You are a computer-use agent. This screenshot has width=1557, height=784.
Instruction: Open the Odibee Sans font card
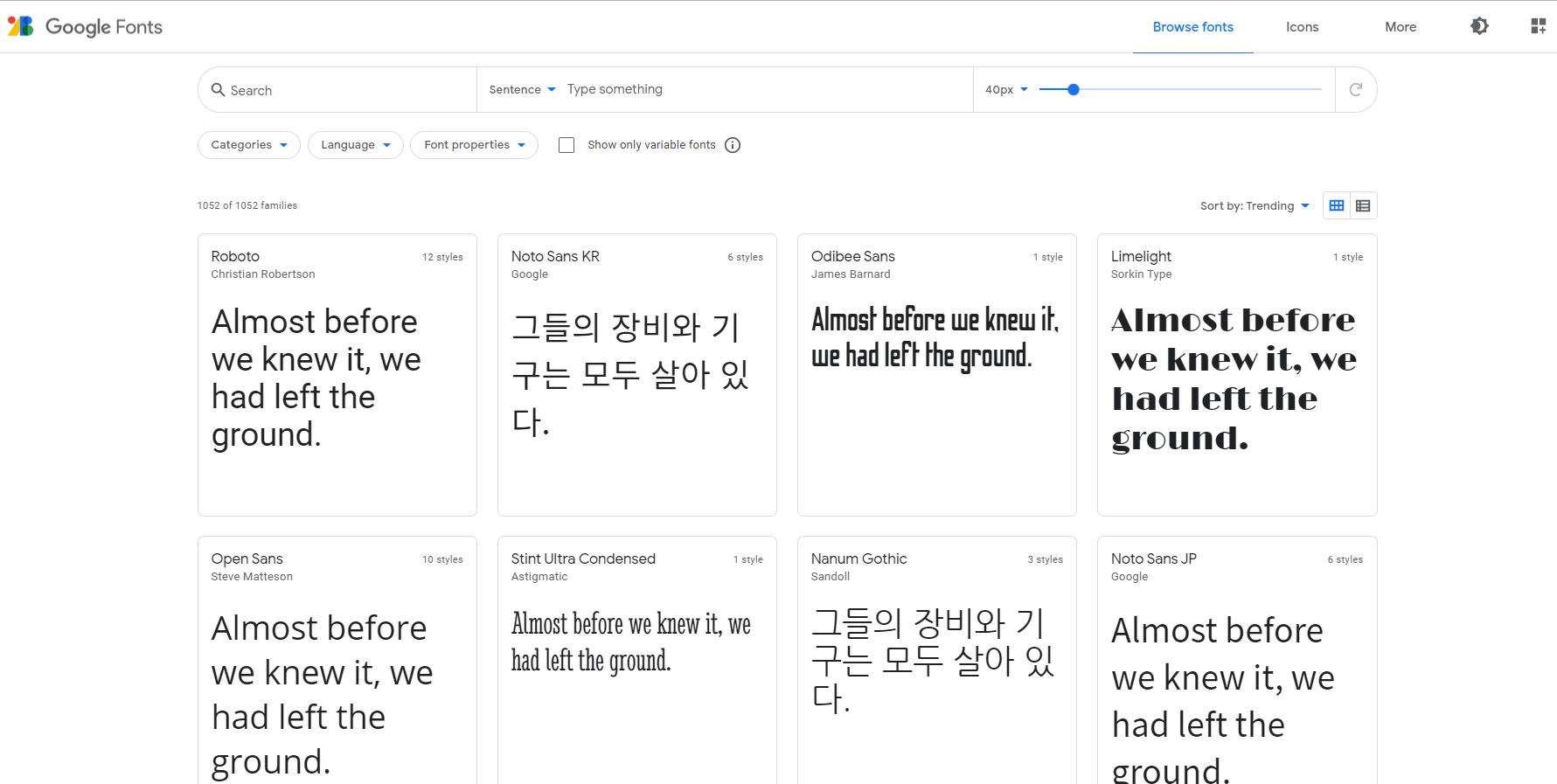pos(937,375)
